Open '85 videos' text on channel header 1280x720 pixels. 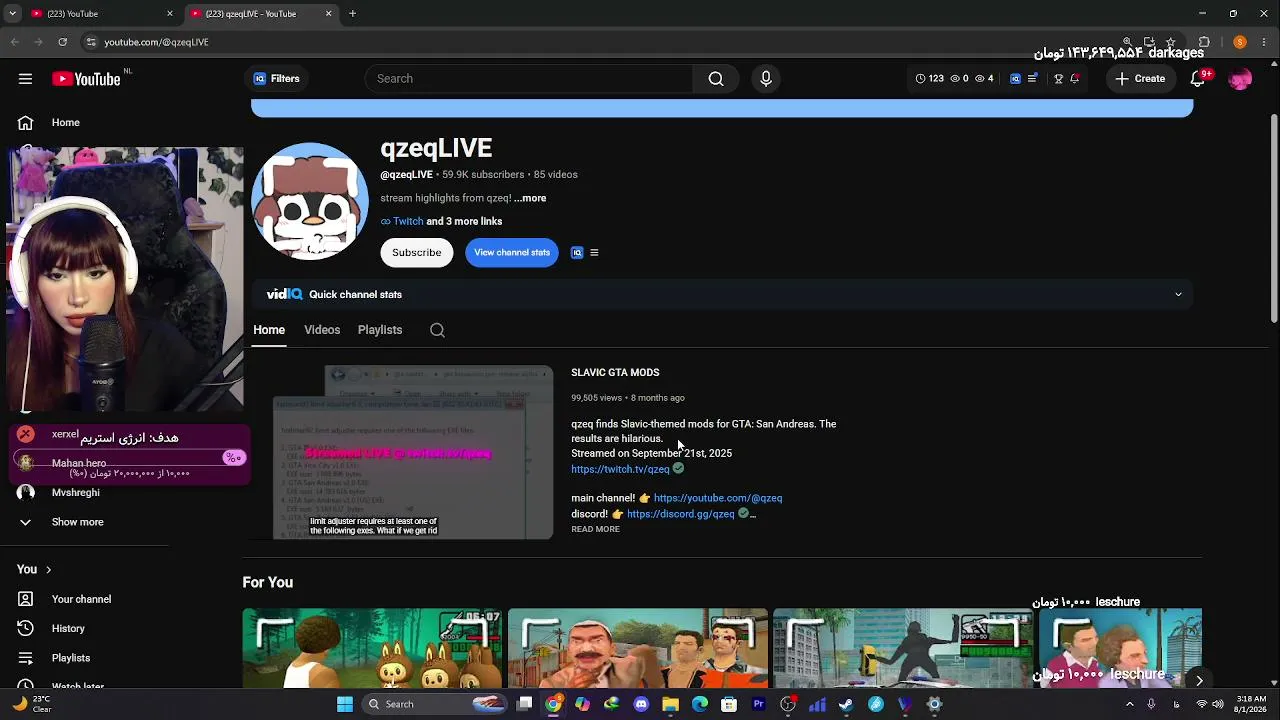[555, 175]
